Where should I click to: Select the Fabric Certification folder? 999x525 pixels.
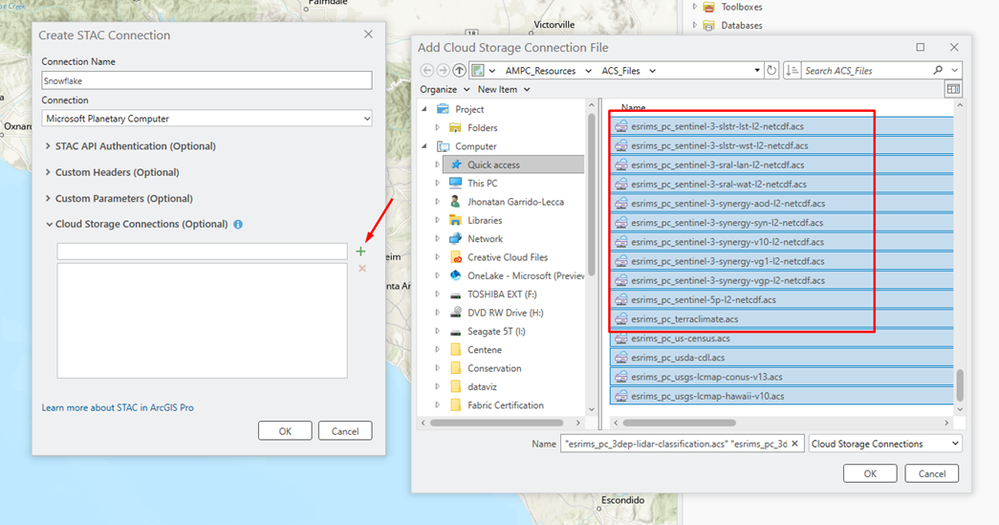(x=505, y=405)
